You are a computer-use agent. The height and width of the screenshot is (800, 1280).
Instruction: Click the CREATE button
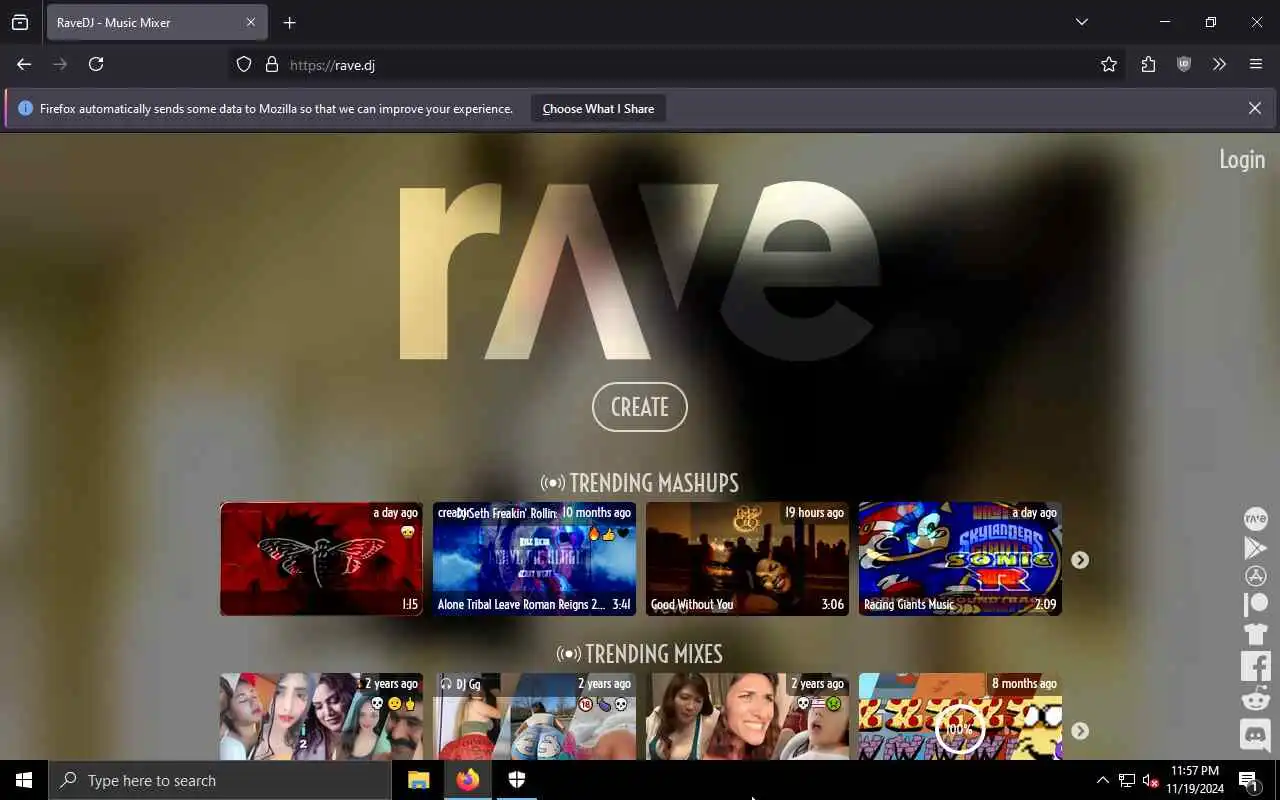[640, 407]
